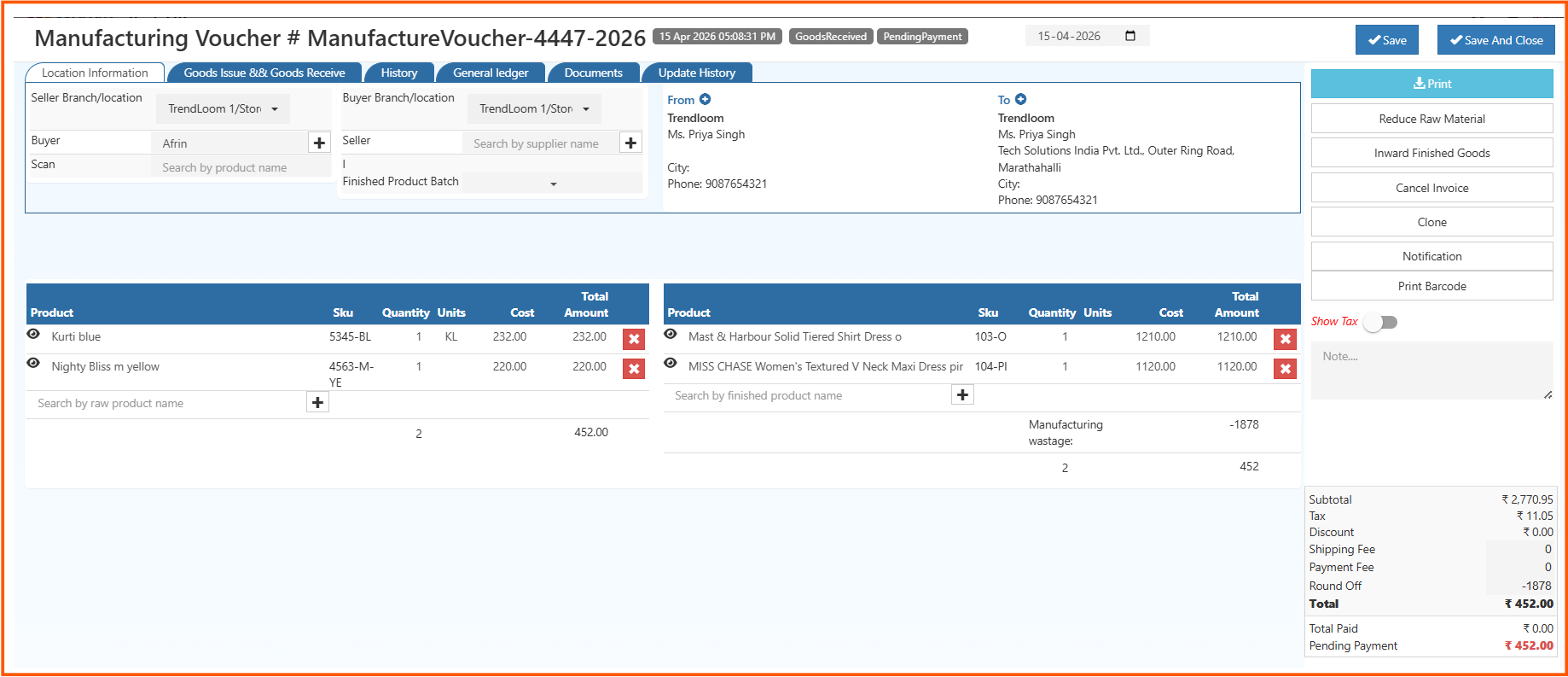Click MISS CHASE Women's Textured dress name
Viewport: 1568px width, 677px height.
[826, 366]
